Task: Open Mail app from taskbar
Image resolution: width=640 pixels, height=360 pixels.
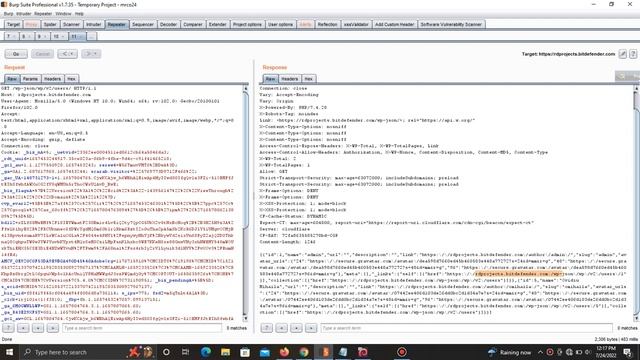Action: pyautogui.click(x=265, y=352)
